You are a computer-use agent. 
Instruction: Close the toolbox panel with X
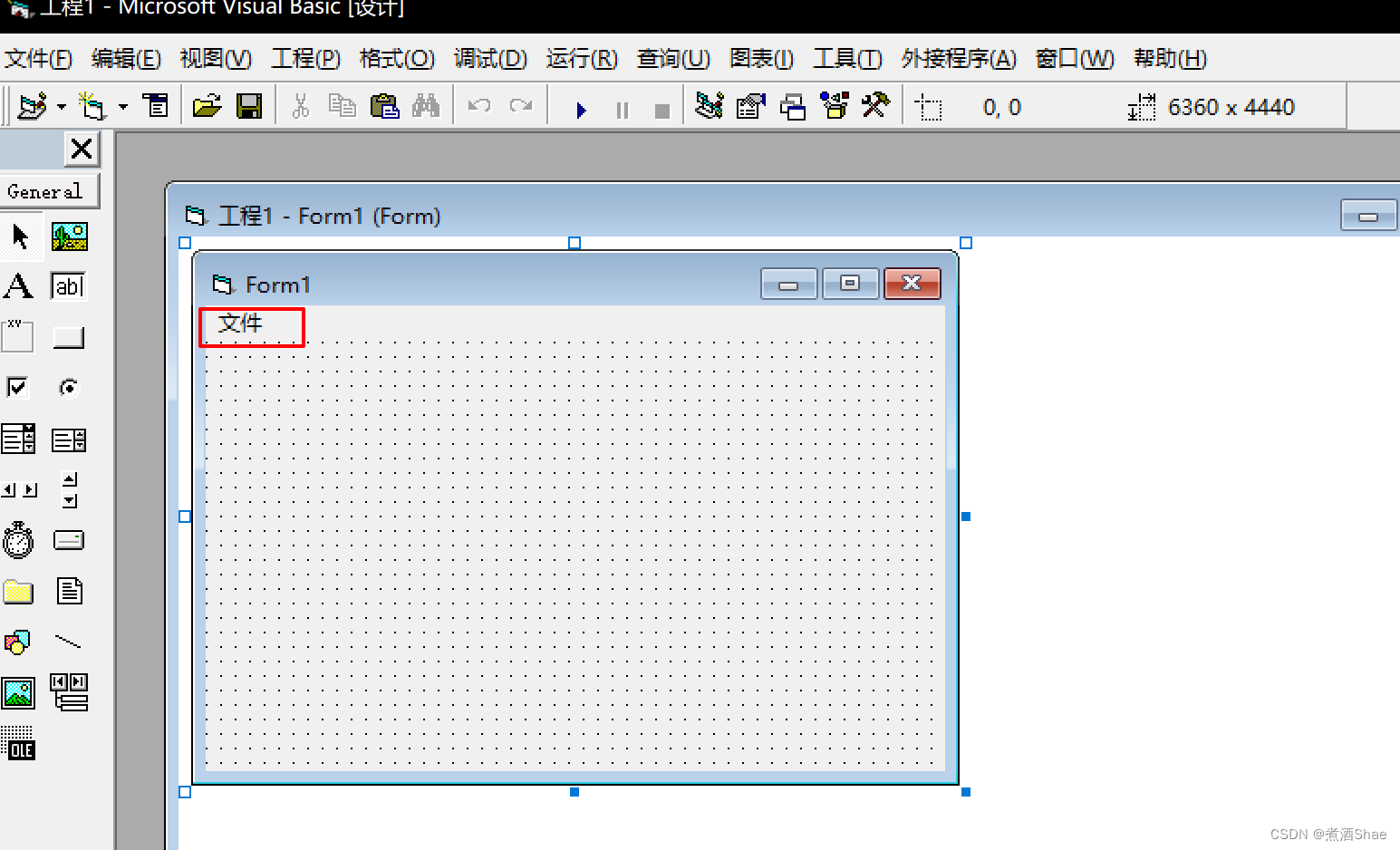pyautogui.click(x=82, y=149)
